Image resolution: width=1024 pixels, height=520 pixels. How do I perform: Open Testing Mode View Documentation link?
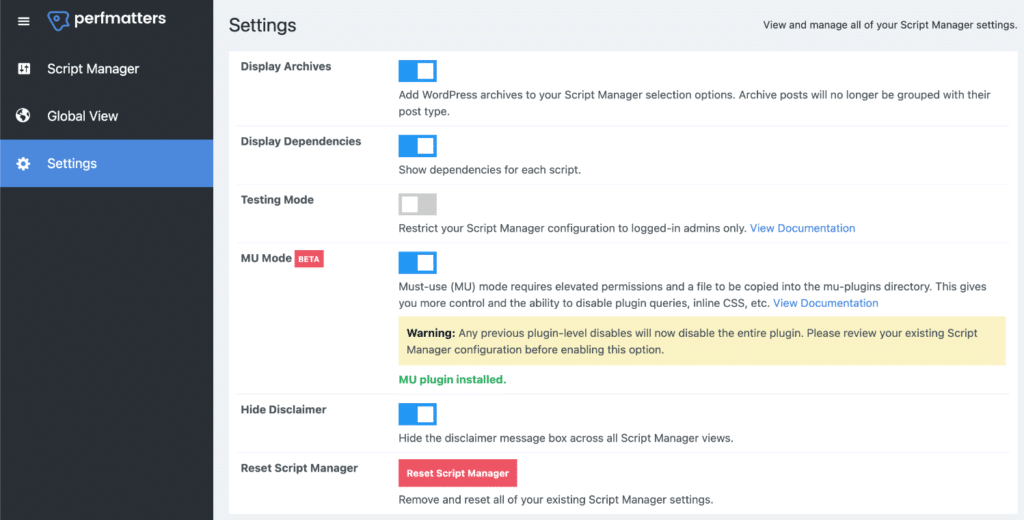coord(802,228)
